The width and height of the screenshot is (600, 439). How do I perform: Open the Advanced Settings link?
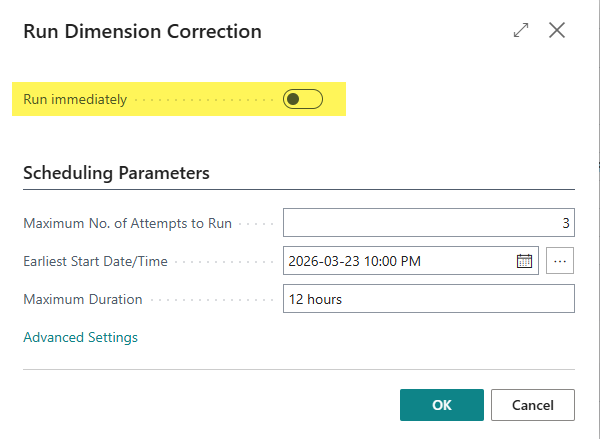point(80,338)
